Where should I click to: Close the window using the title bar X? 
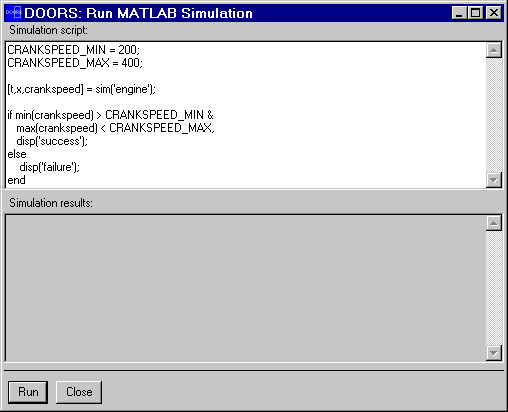[x=494, y=13]
